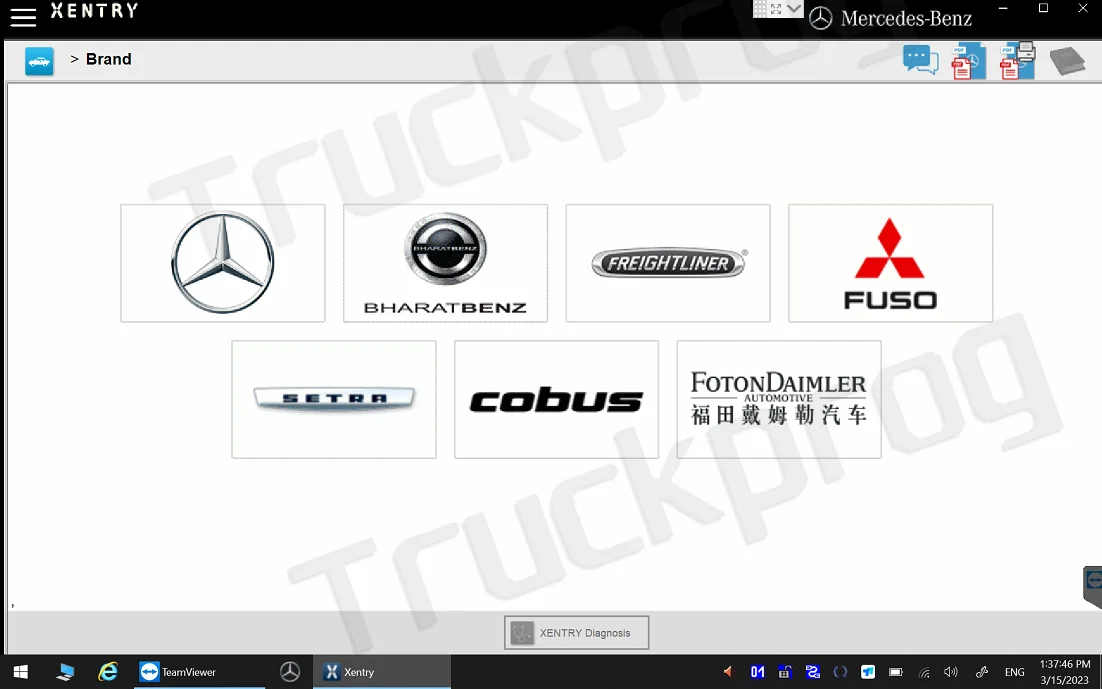Minimize the XENTRY window
The image size is (1102, 689).
tap(1004, 8)
